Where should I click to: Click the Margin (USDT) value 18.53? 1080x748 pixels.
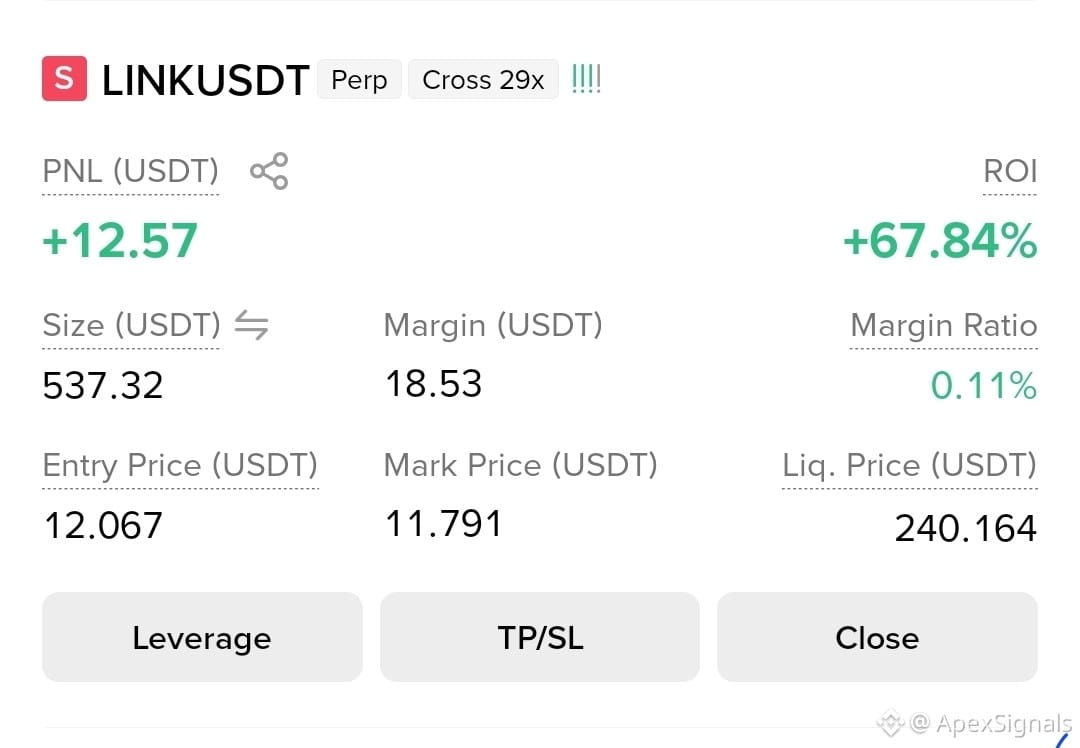click(433, 384)
